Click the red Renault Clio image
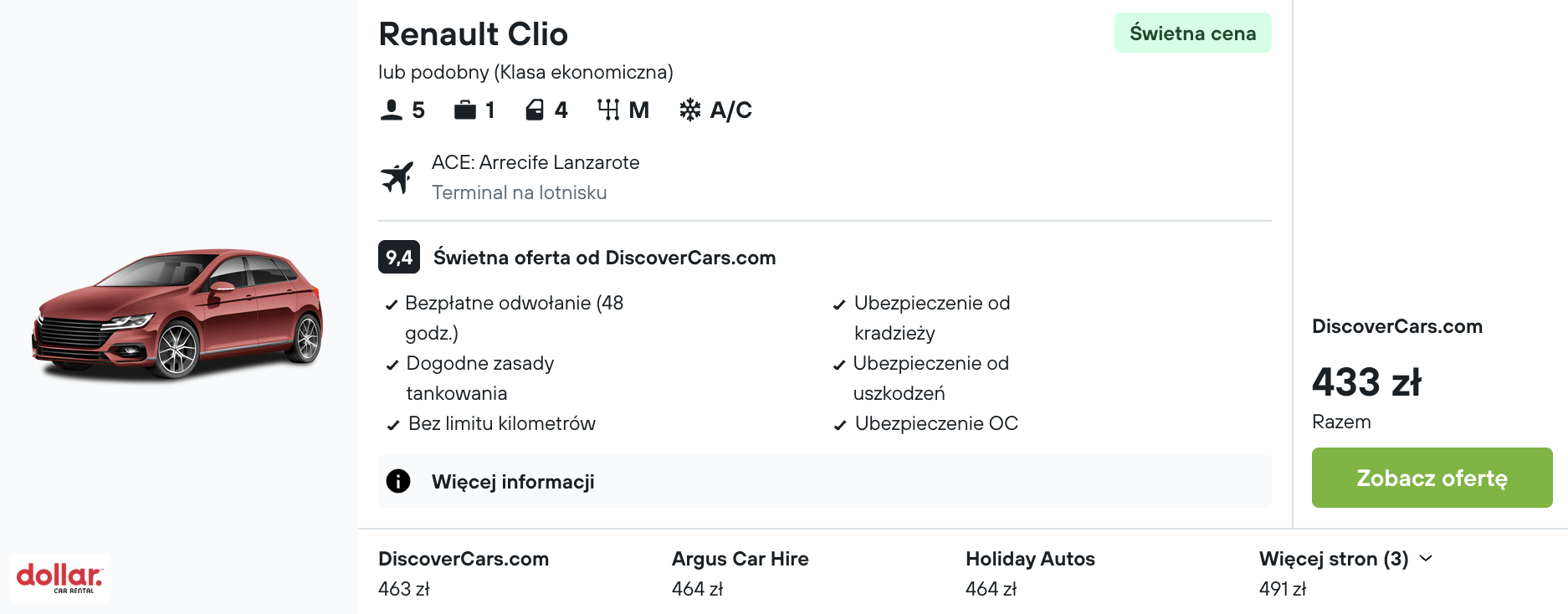The image size is (1568, 614). (177, 314)
